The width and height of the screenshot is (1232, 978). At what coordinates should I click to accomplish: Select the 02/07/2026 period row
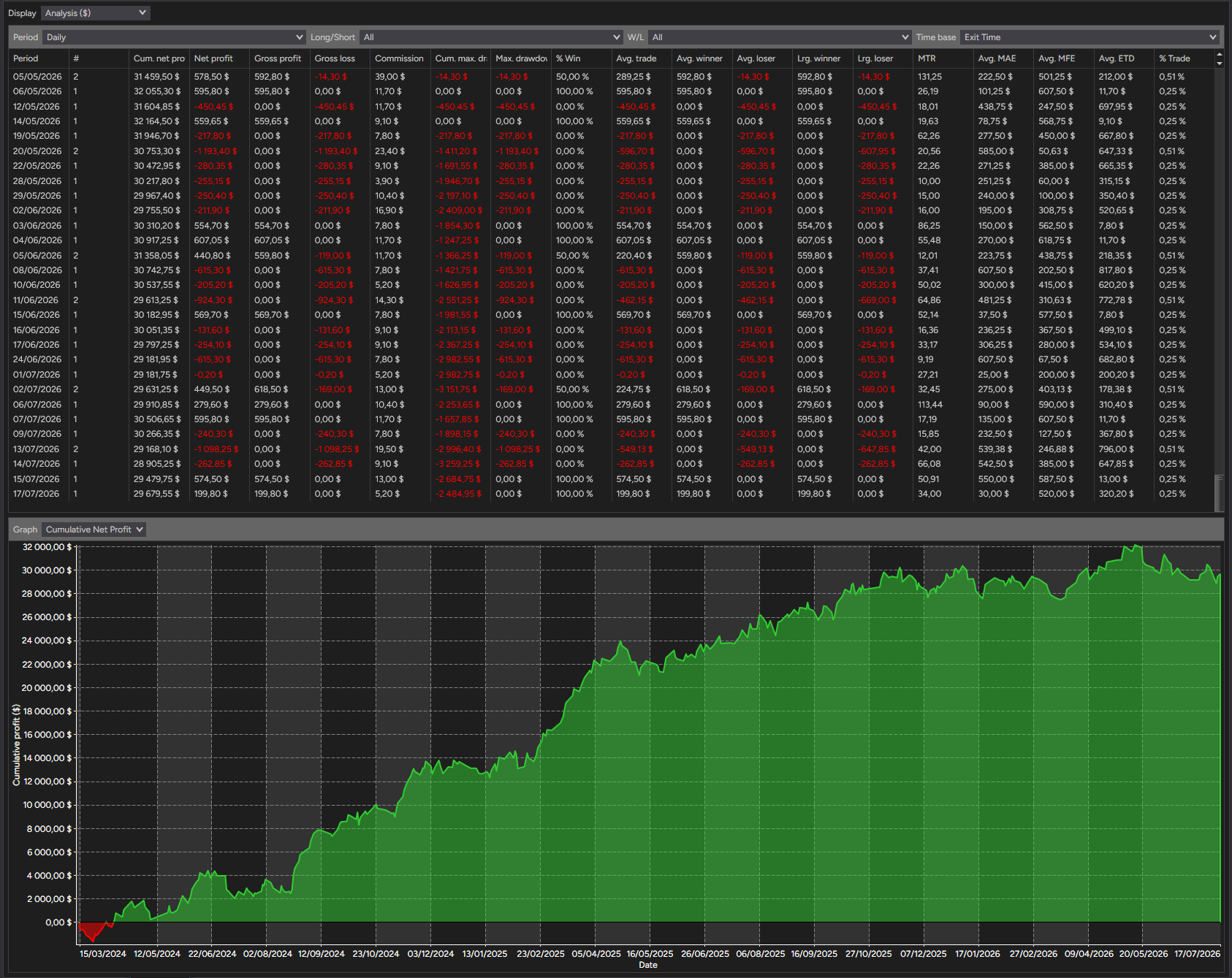tap(611, 389)
